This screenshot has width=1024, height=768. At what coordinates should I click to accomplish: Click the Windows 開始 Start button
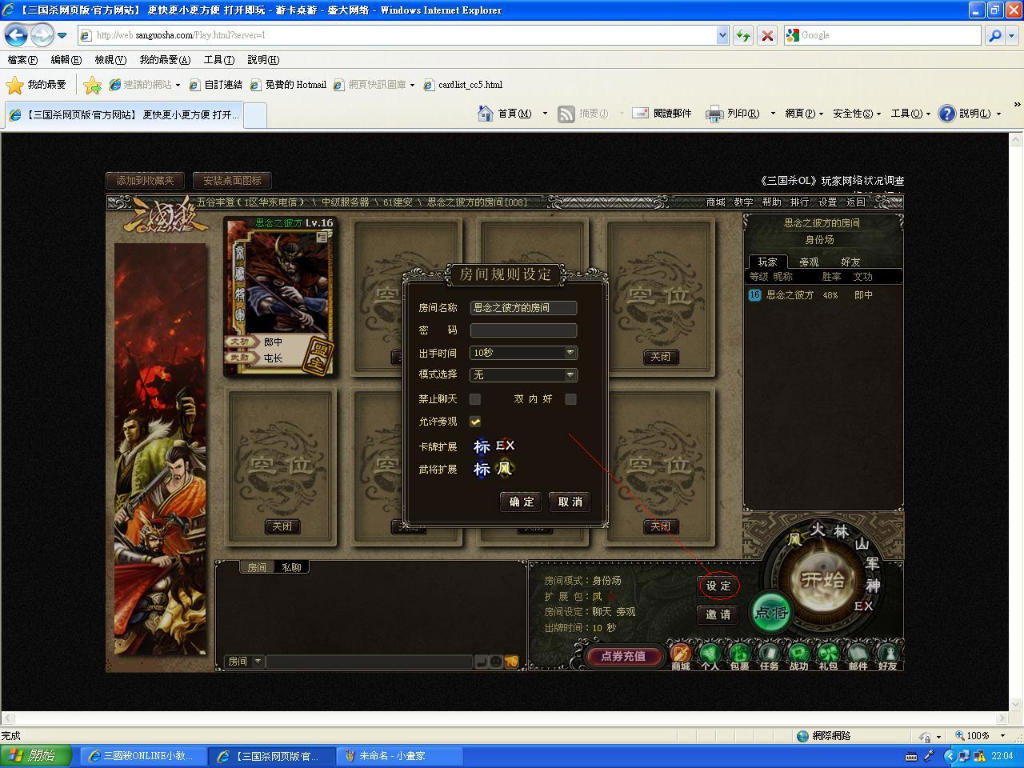click(37, 756)
